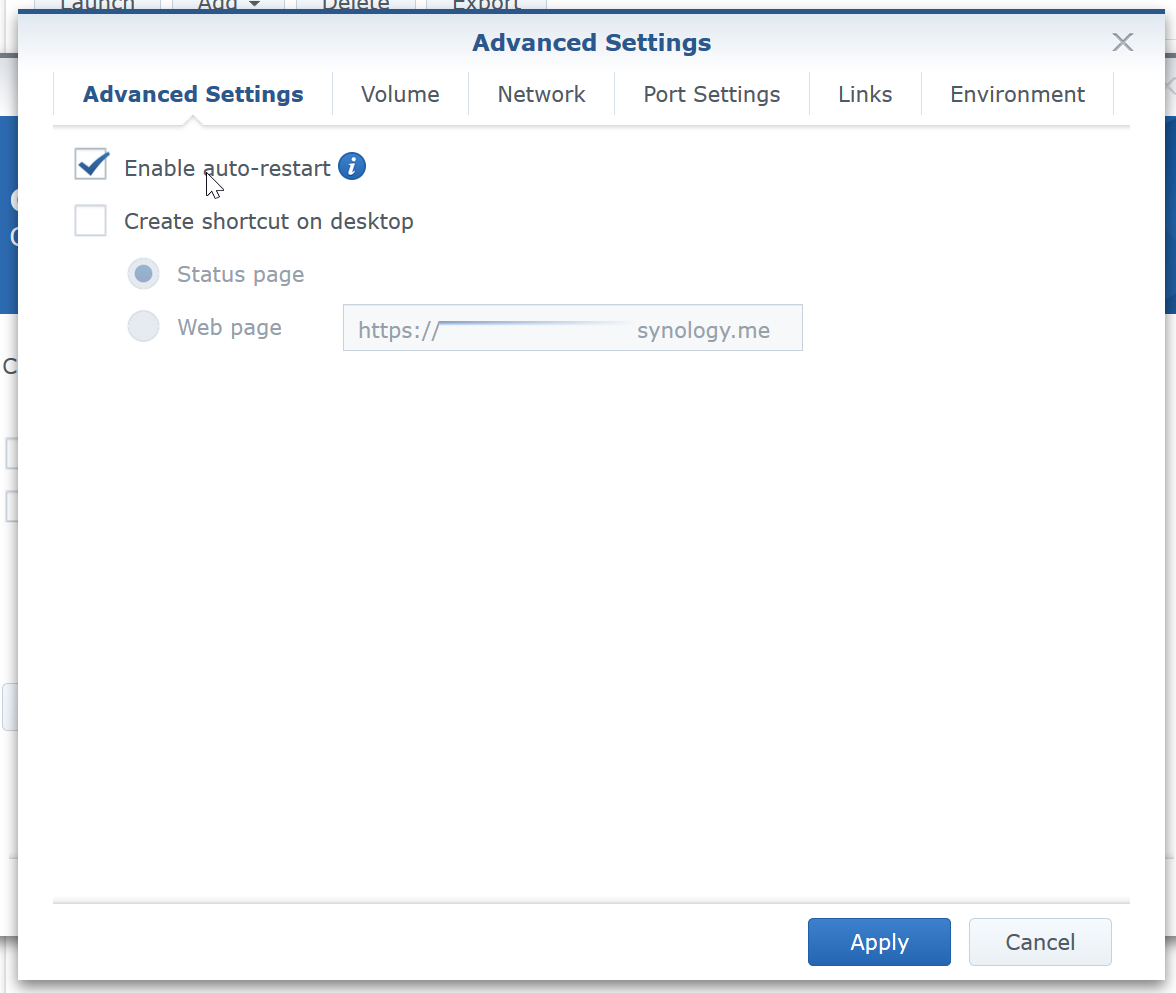Switch to the Volume tab
This screenshot has height=993, width=1176.
tap(400, 95)
